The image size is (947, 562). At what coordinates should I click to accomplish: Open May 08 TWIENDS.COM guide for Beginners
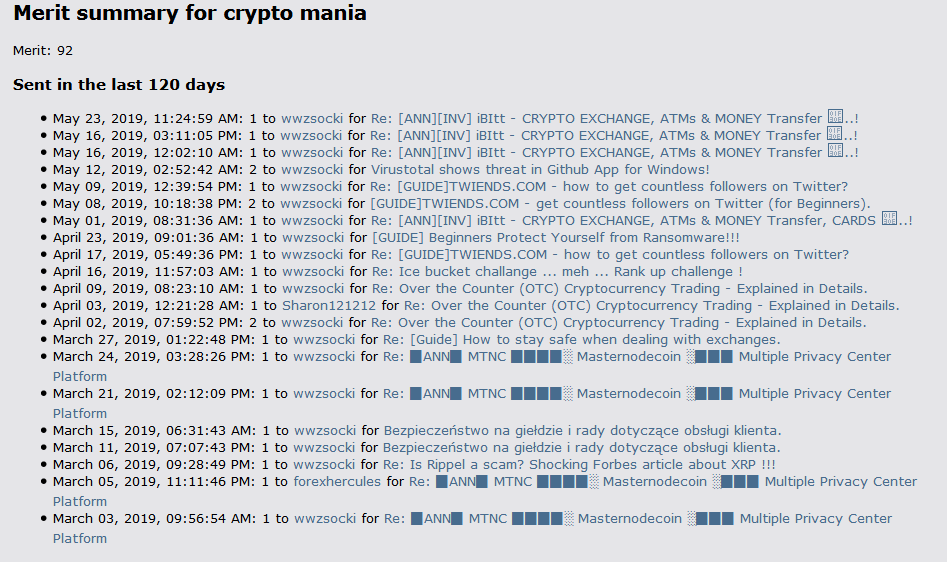click(x=620, y=203)
